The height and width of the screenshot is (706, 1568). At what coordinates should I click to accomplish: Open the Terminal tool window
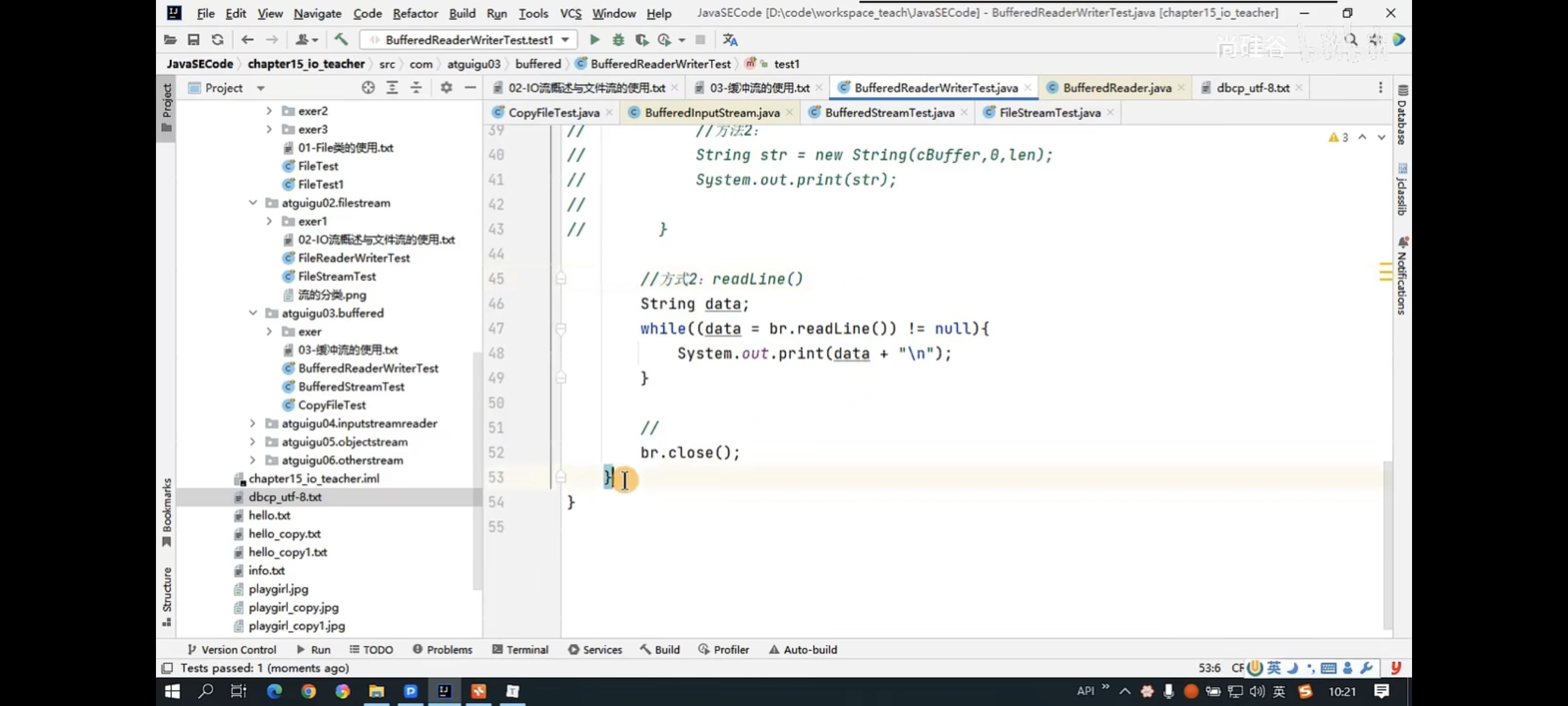520,650
